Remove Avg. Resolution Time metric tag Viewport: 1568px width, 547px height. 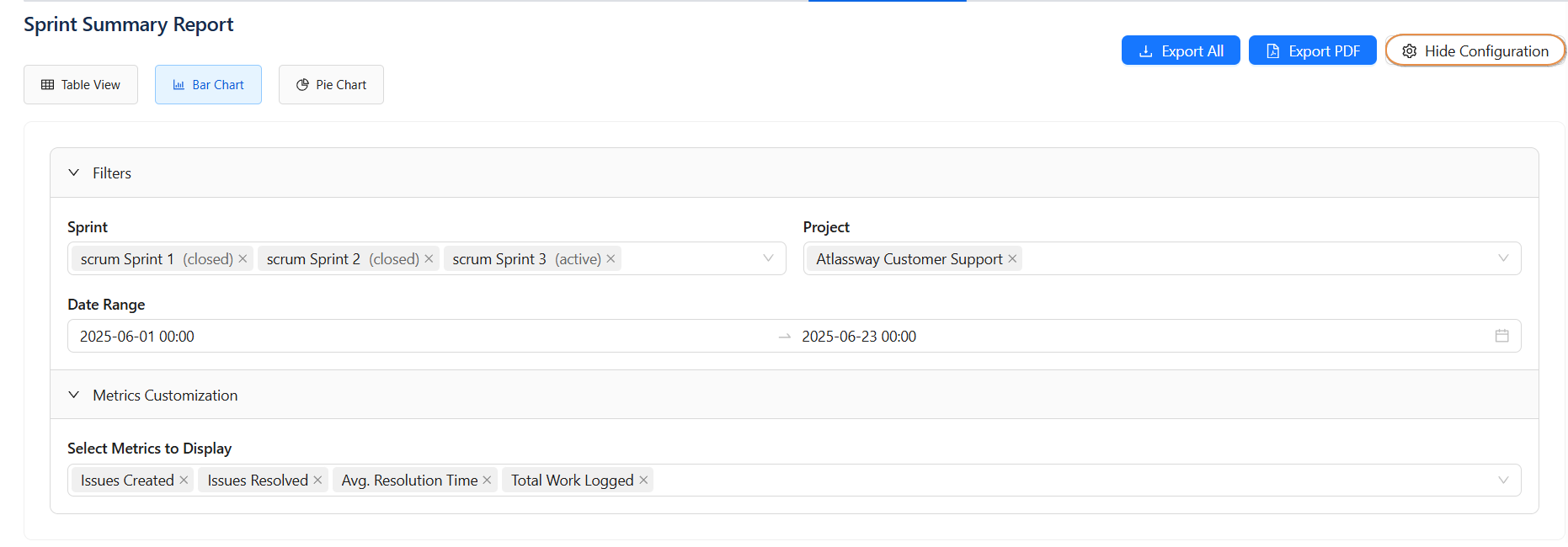487,481
